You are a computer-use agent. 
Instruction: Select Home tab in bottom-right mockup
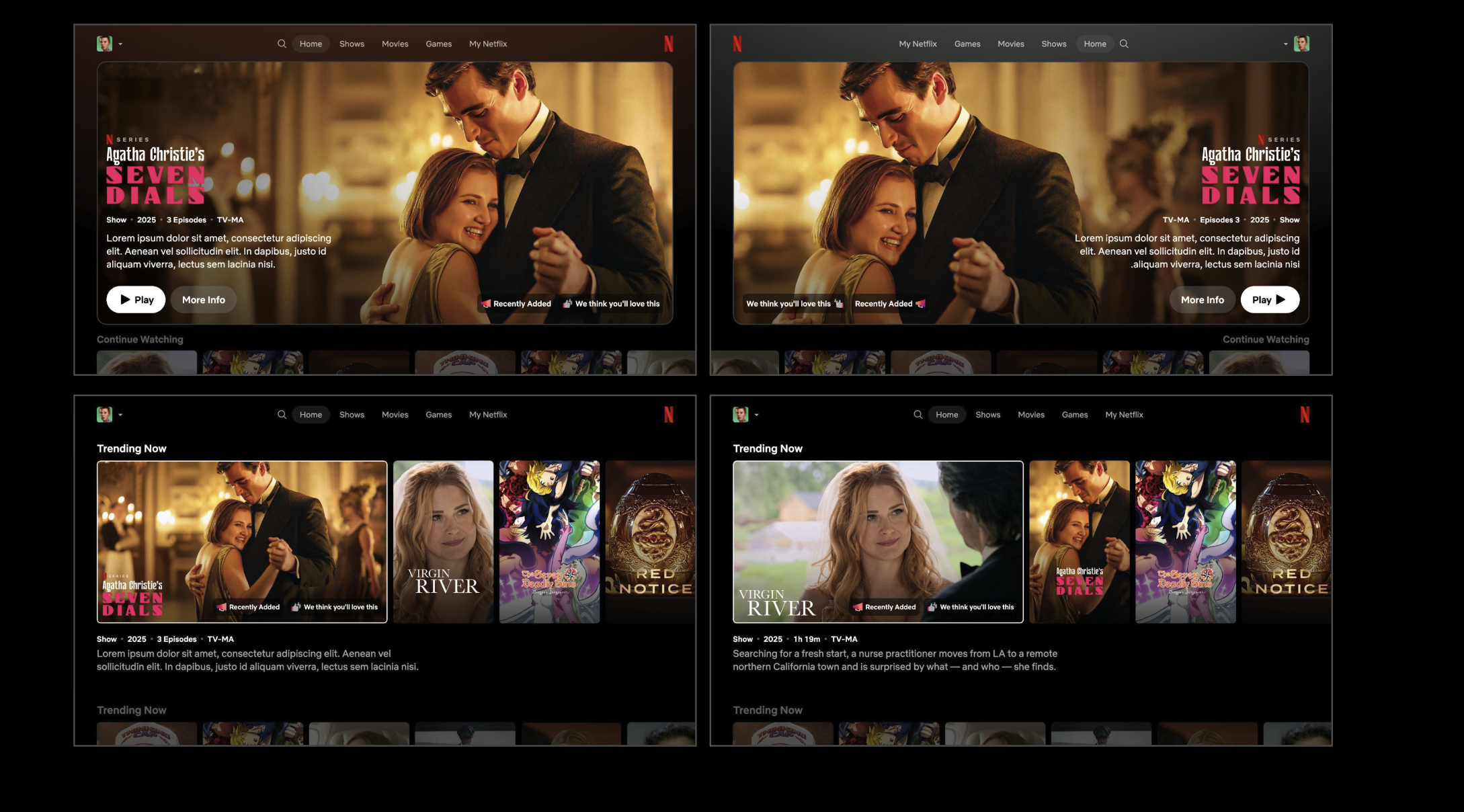click(x=947, y=415)
